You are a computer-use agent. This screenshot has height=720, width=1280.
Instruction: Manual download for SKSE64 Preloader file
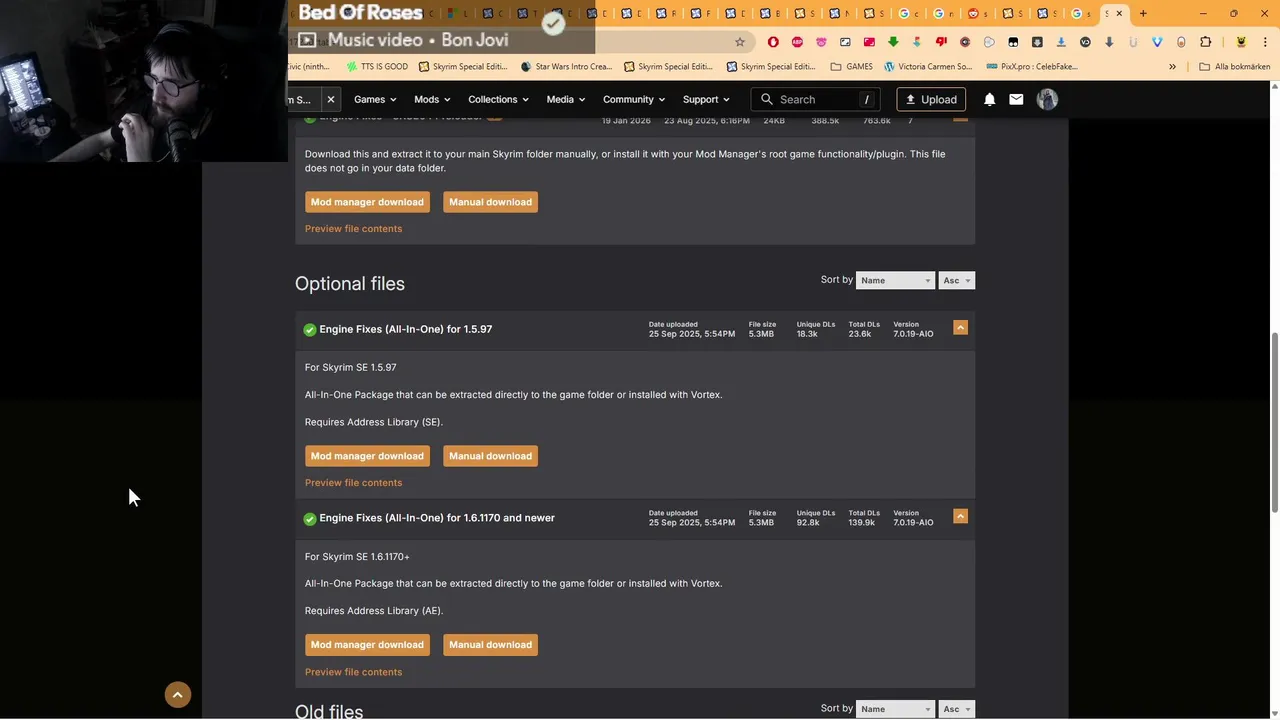tap(490, 202)
